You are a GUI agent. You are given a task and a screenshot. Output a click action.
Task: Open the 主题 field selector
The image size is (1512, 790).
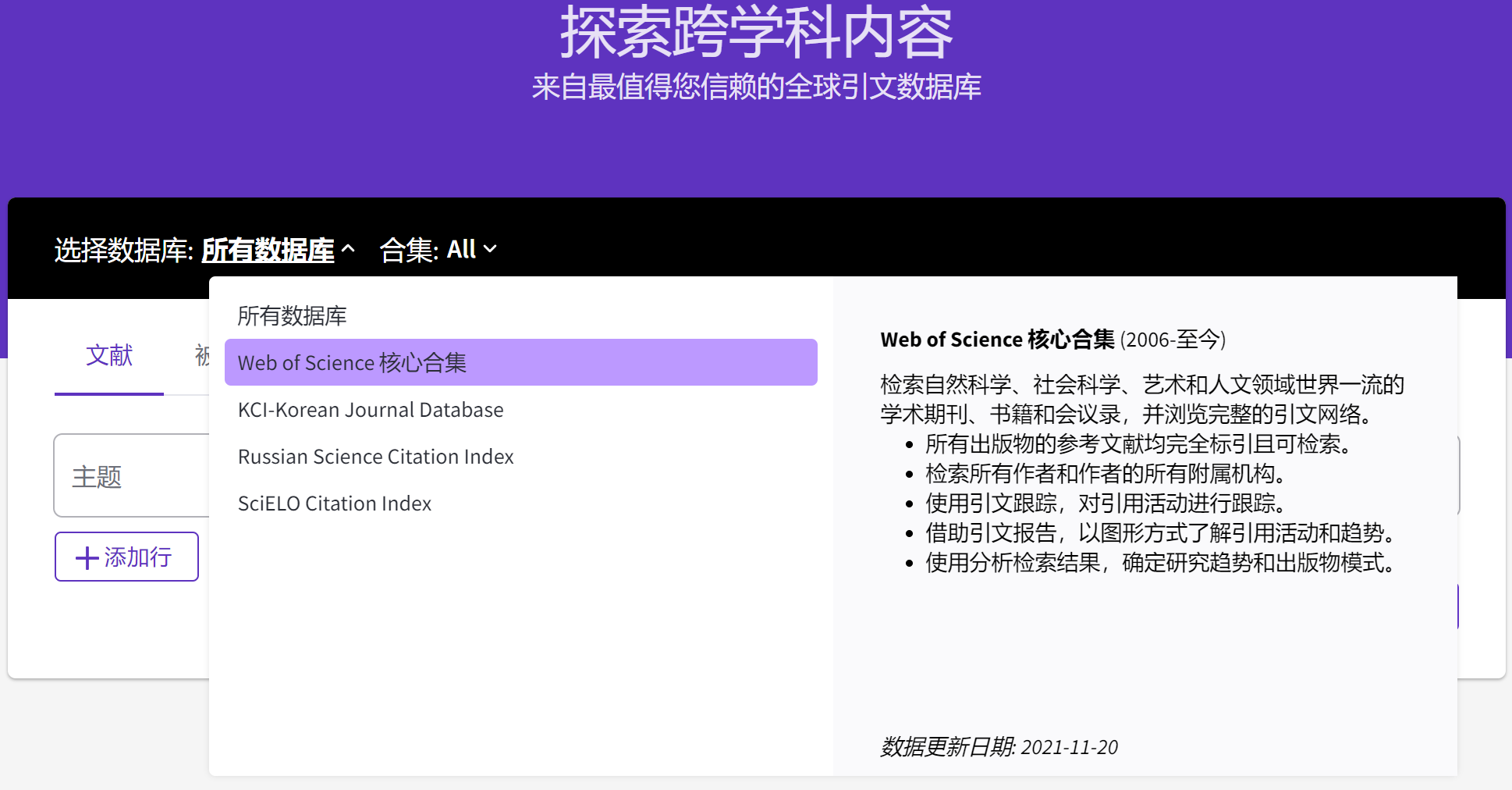pyautogui.click(x=132, y=475)
